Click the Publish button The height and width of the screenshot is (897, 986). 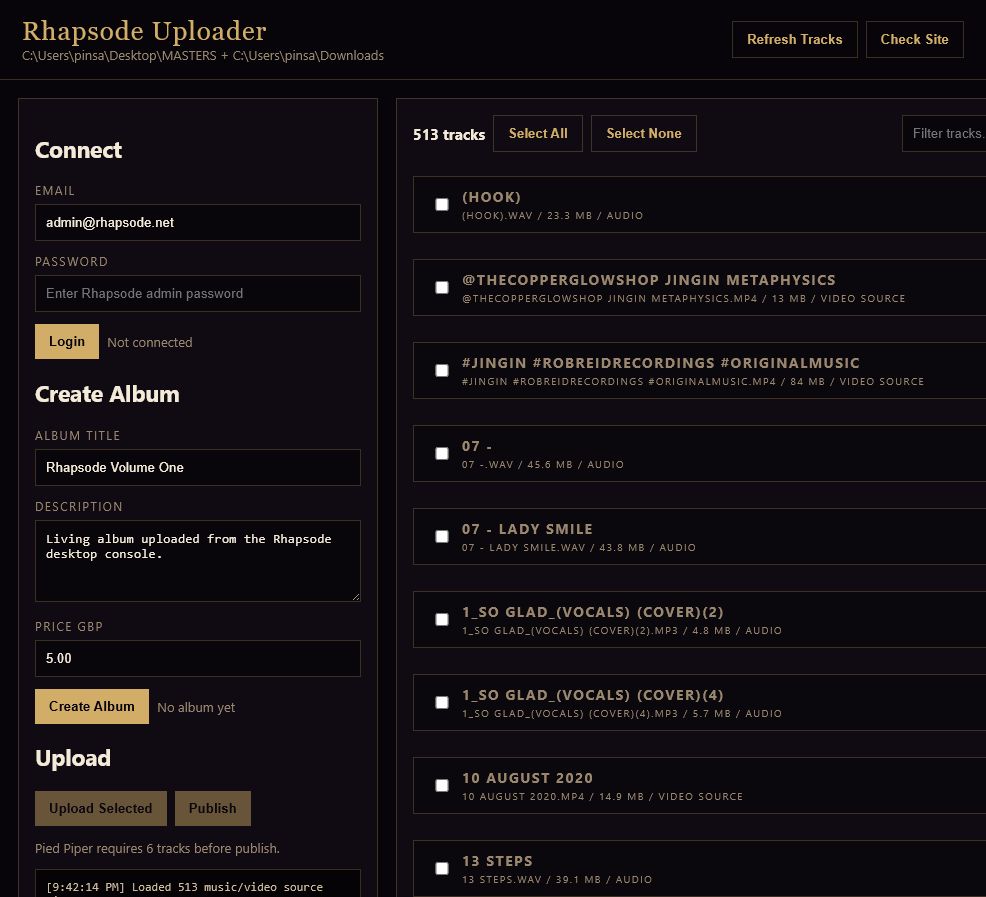coord(213,808)
